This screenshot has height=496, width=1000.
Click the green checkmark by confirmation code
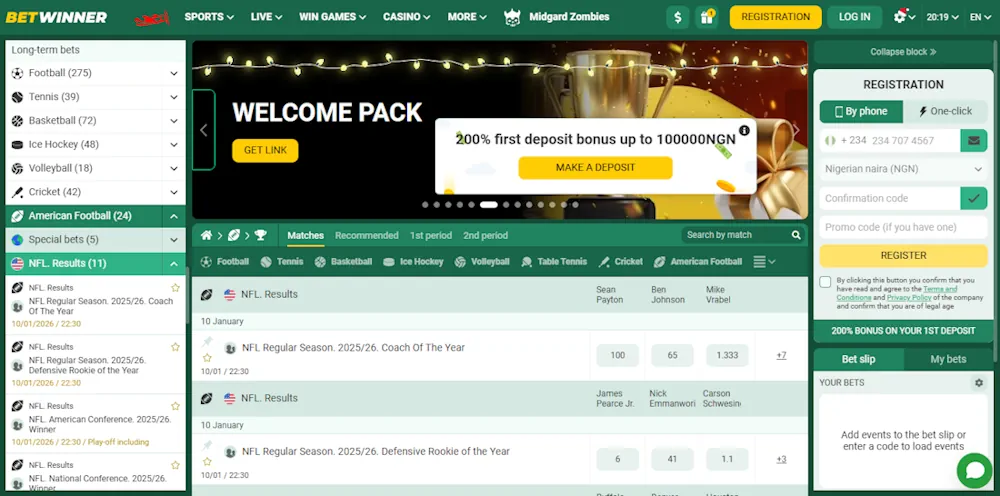click(x=973, y=198)
